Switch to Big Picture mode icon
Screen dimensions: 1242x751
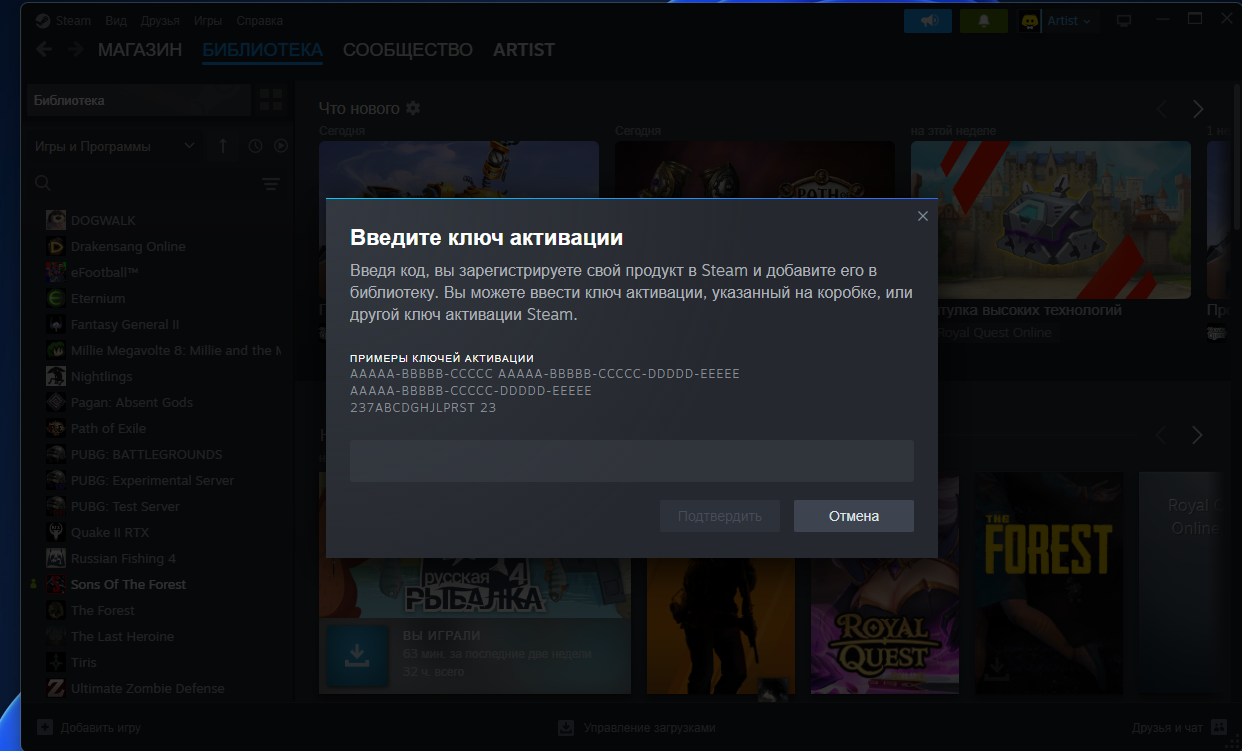[x=1124, y=20]
